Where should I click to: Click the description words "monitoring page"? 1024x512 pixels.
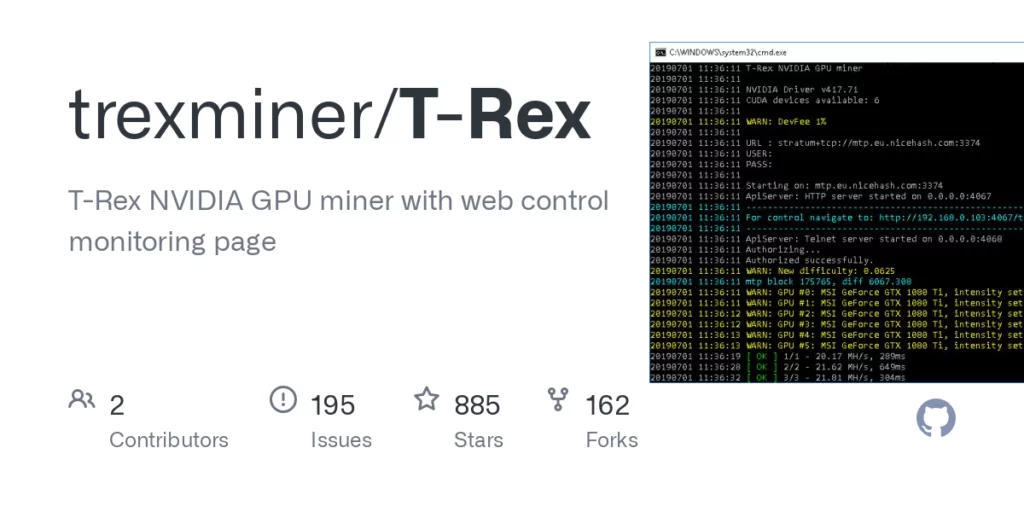[172, 242]
